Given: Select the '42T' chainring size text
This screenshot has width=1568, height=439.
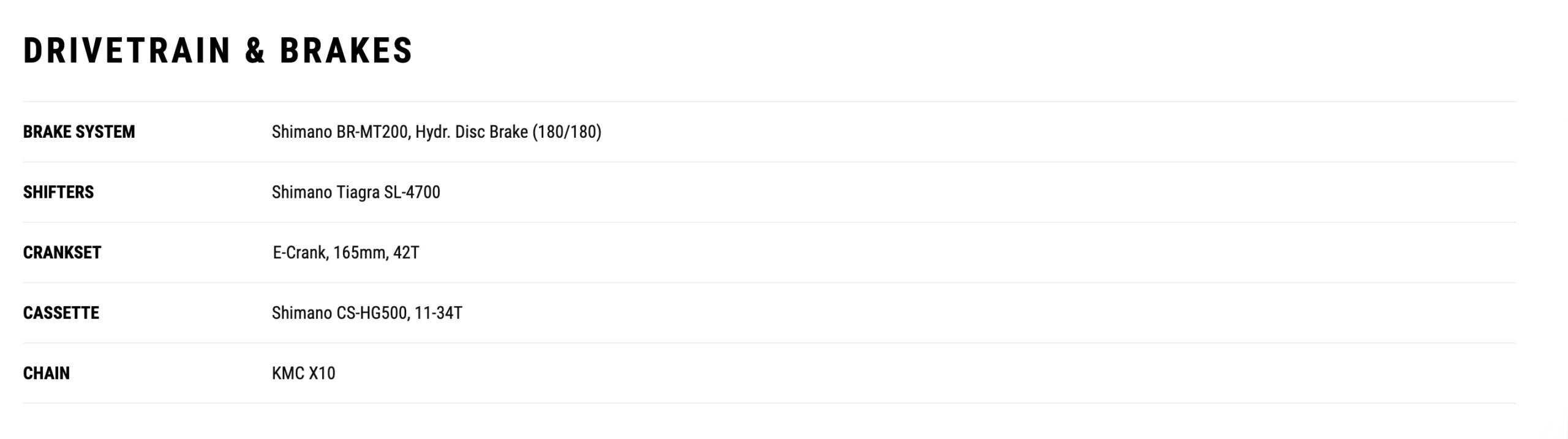Looking at the screenshot, I should point(406,252).
